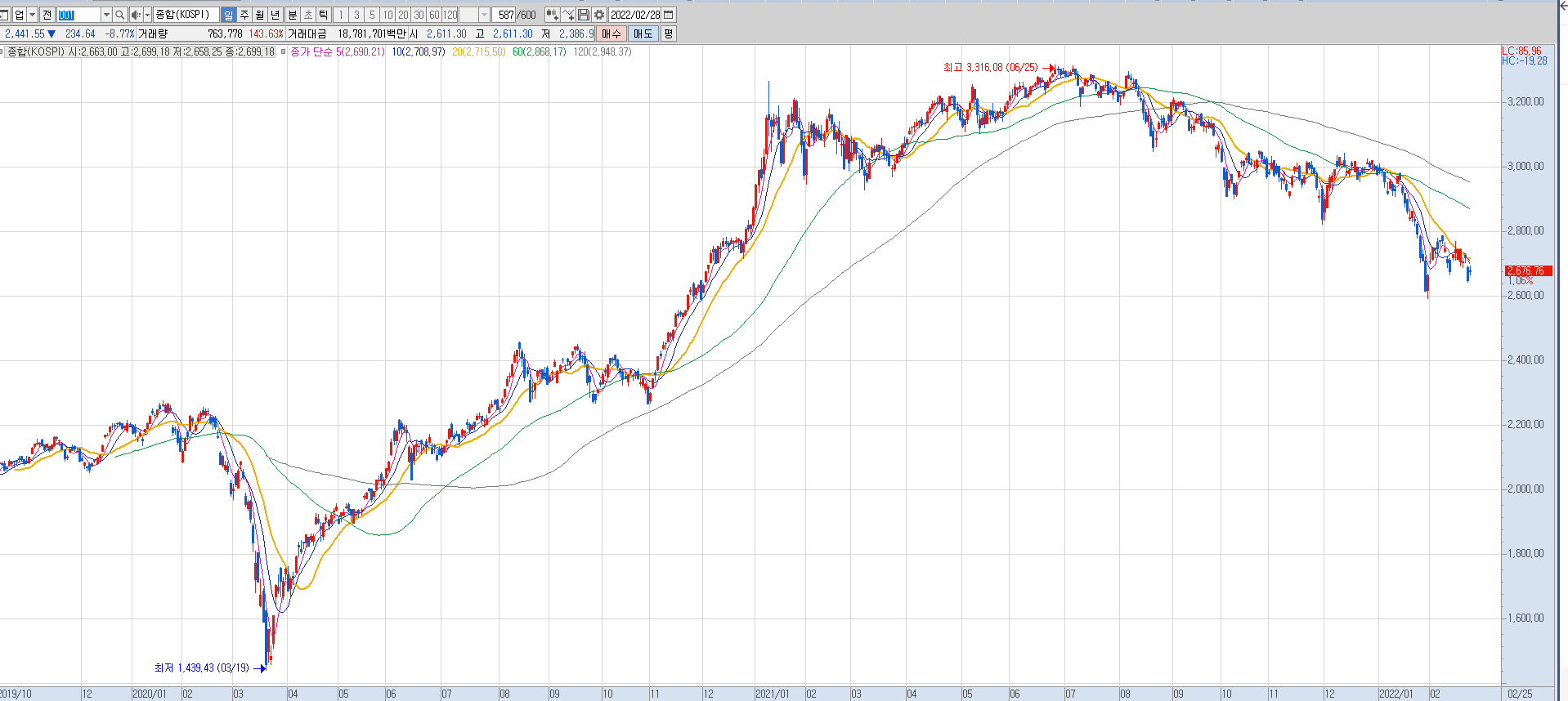Click the 2,000.00 price axis label
The width and height of the screenshot is (1568, 701).
coord(1525,489)
